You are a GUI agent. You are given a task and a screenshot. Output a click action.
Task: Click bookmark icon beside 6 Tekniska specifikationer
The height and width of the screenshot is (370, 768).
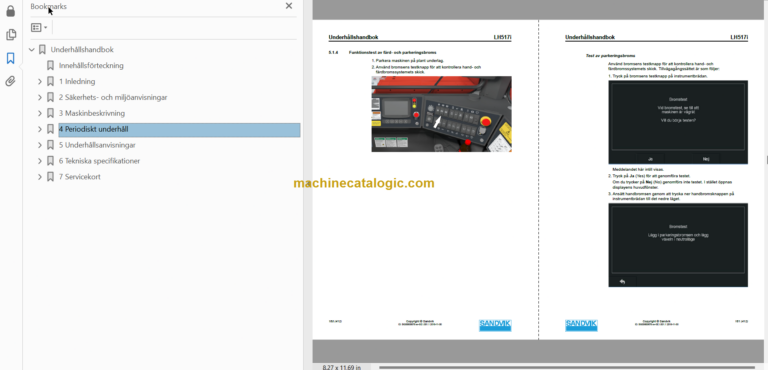50,161
